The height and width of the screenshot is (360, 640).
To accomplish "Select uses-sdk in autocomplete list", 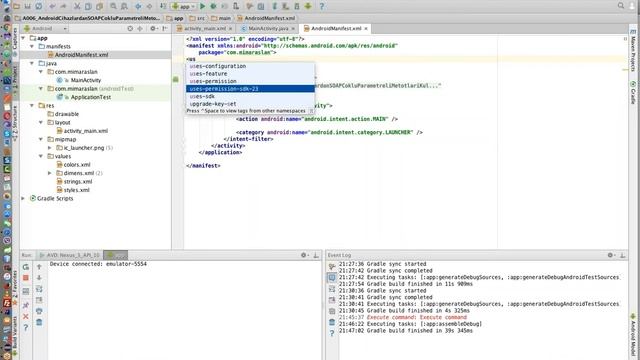I will pos(250,96).
